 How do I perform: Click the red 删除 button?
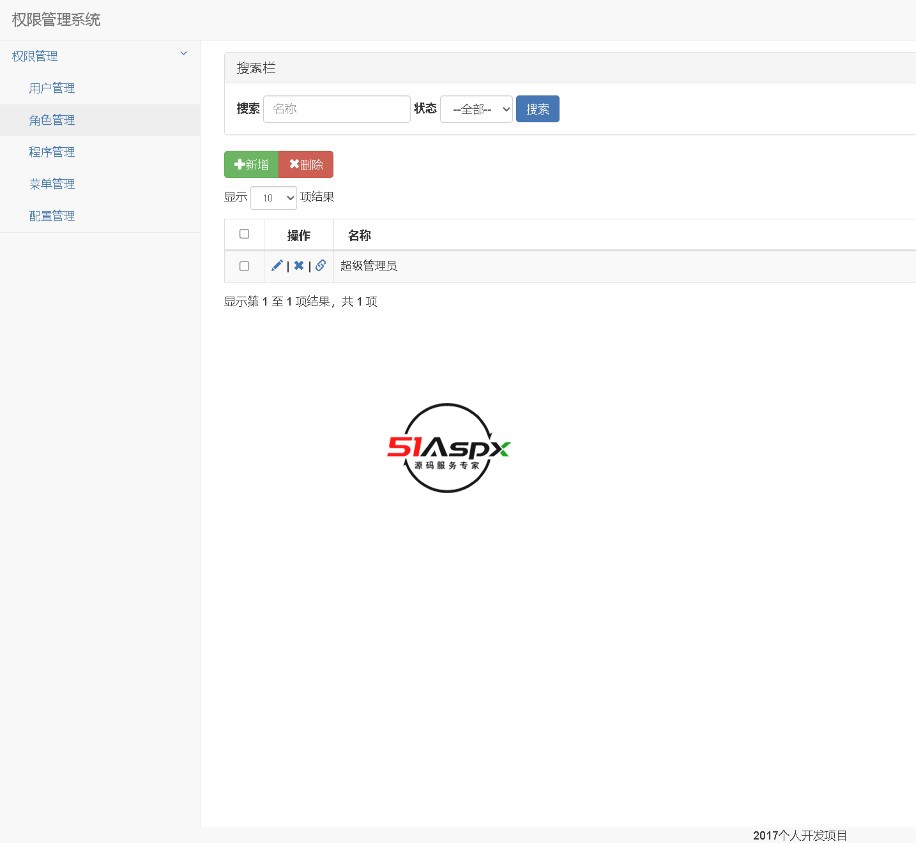[x=306, y=165]
